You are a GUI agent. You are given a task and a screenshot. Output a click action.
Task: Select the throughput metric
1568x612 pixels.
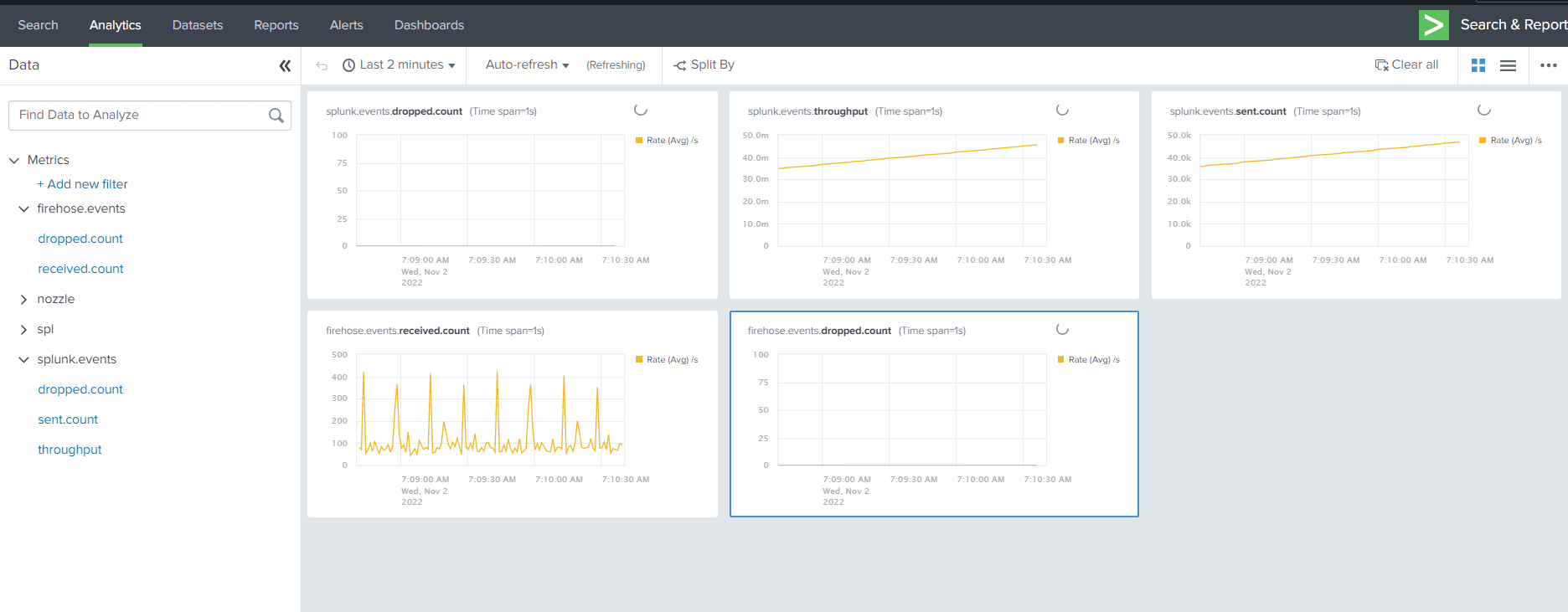[x=70, y=450]
